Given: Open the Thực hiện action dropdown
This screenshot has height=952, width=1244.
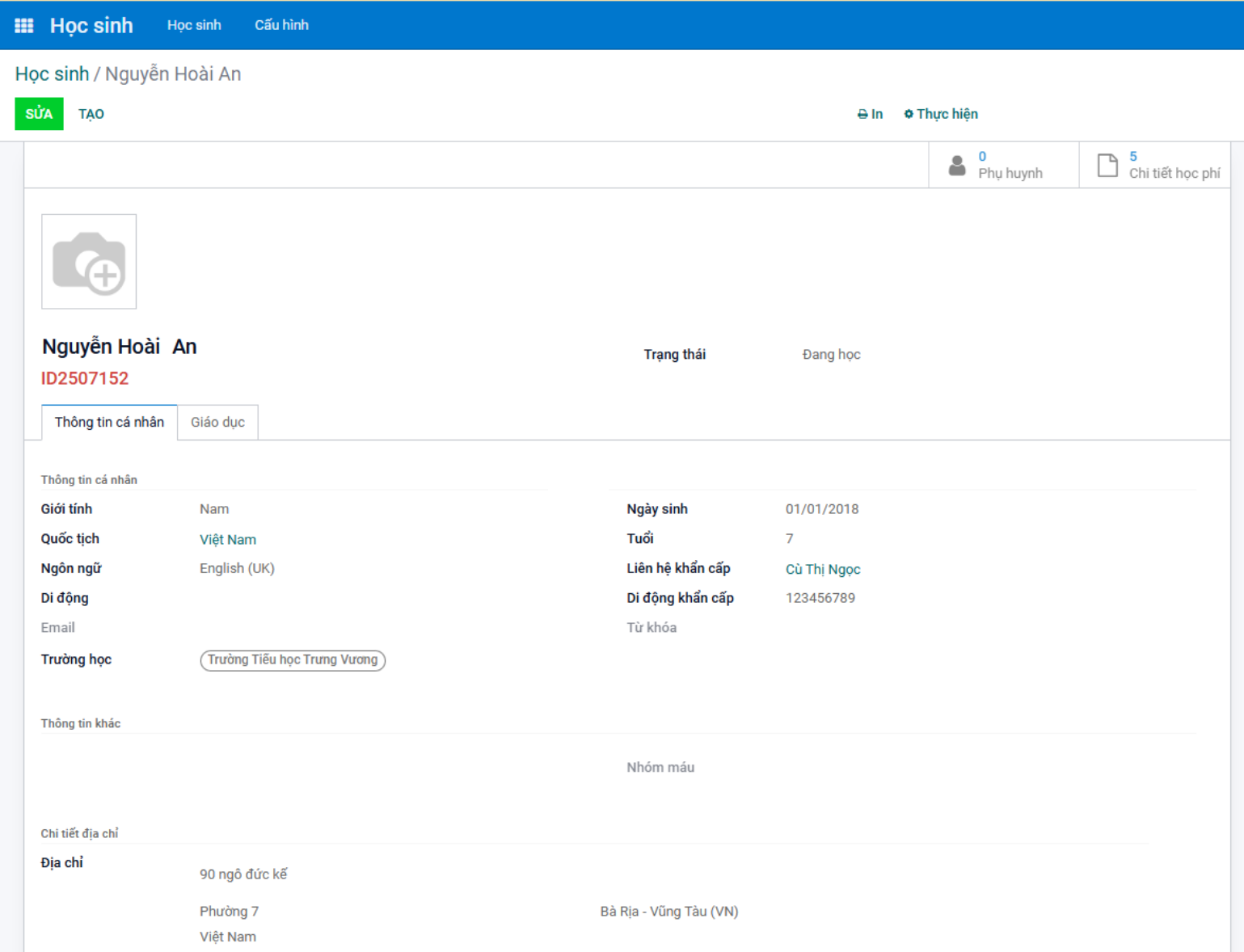Looking at the screenshot, I should tap(941, 114).
